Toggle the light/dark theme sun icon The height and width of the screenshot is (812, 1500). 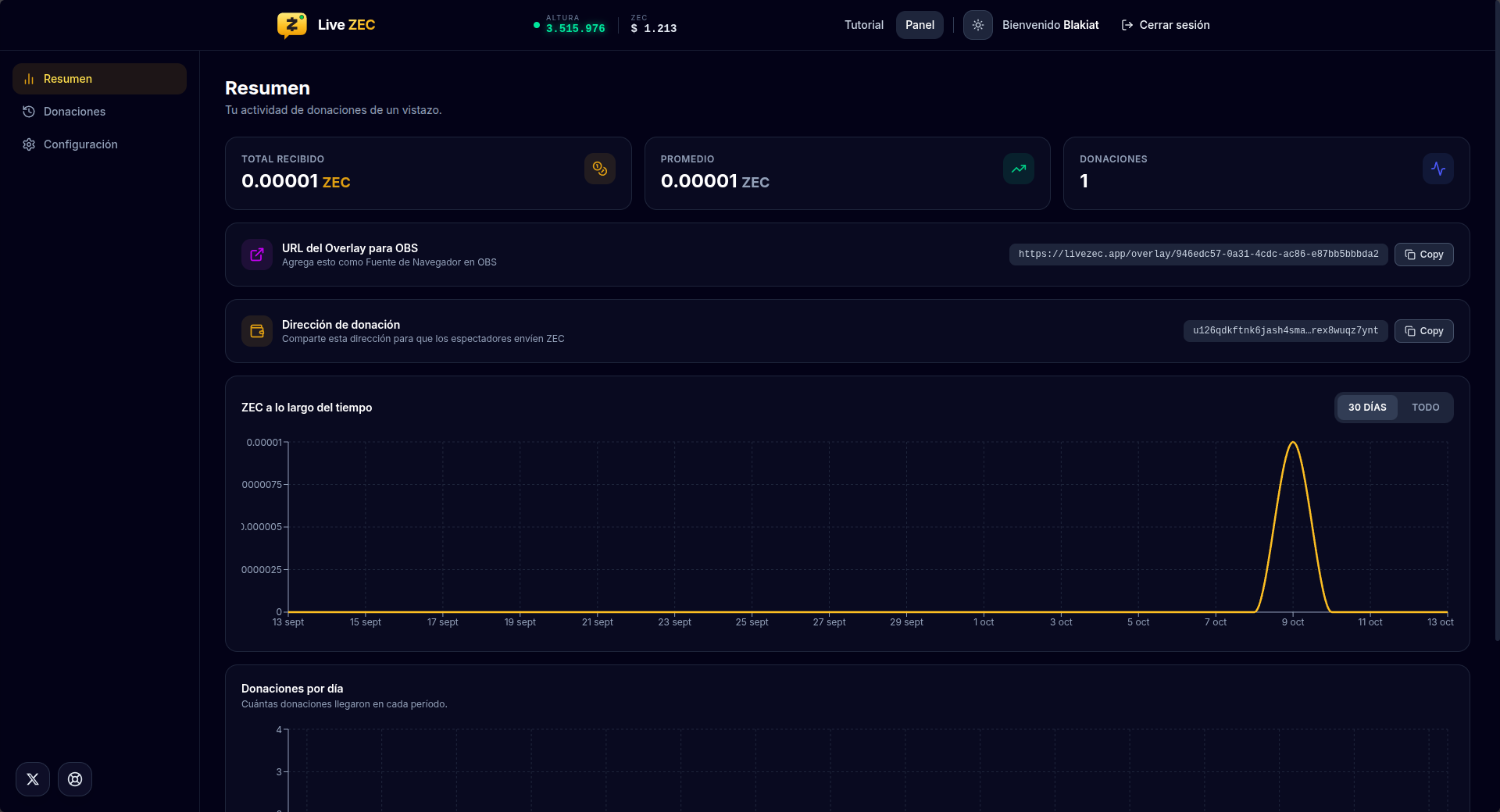977,25
